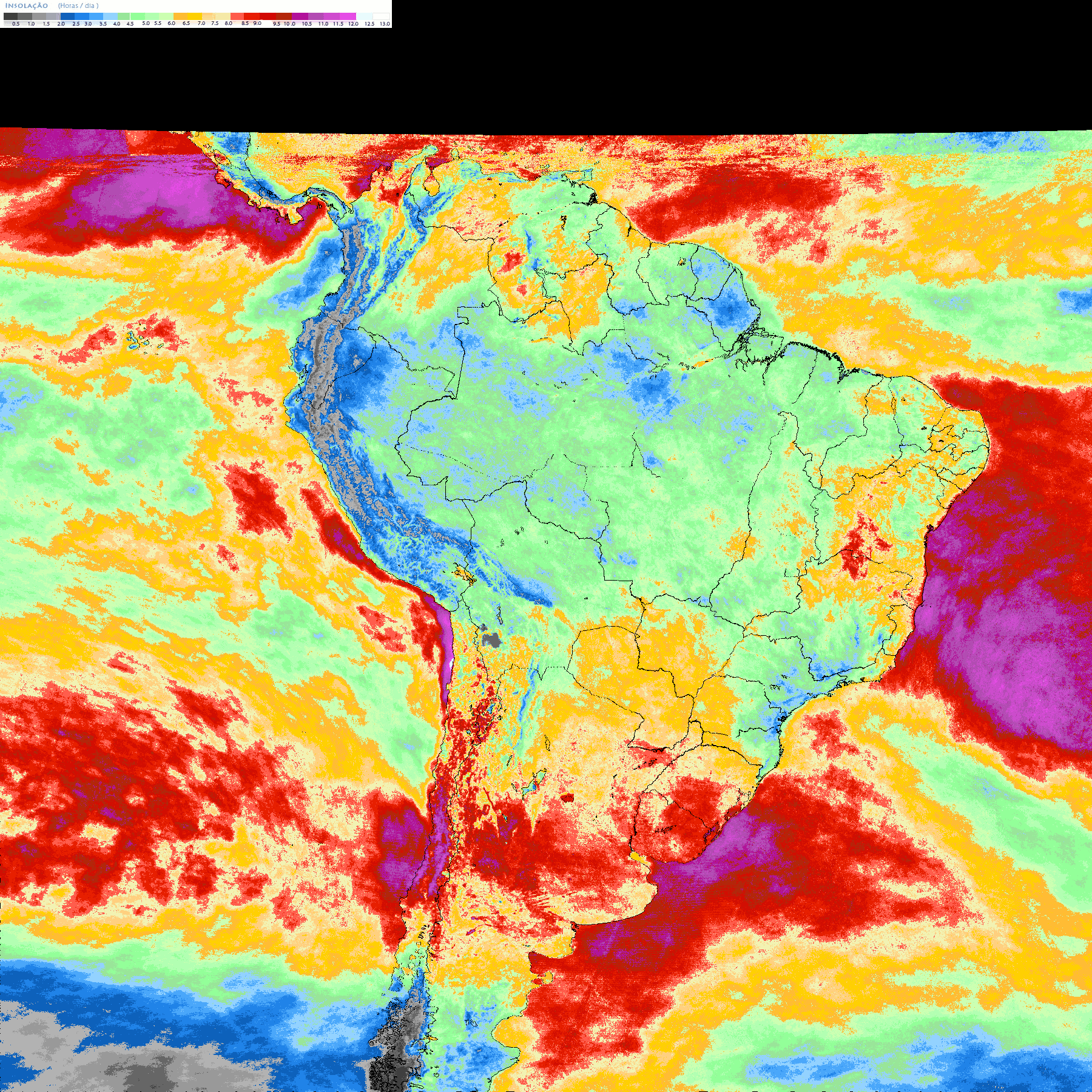Screen dimensions: 1092x1092
Task: Pick the bright magenta legend swatch above 11.5–12.0
Action: point(348,16)
